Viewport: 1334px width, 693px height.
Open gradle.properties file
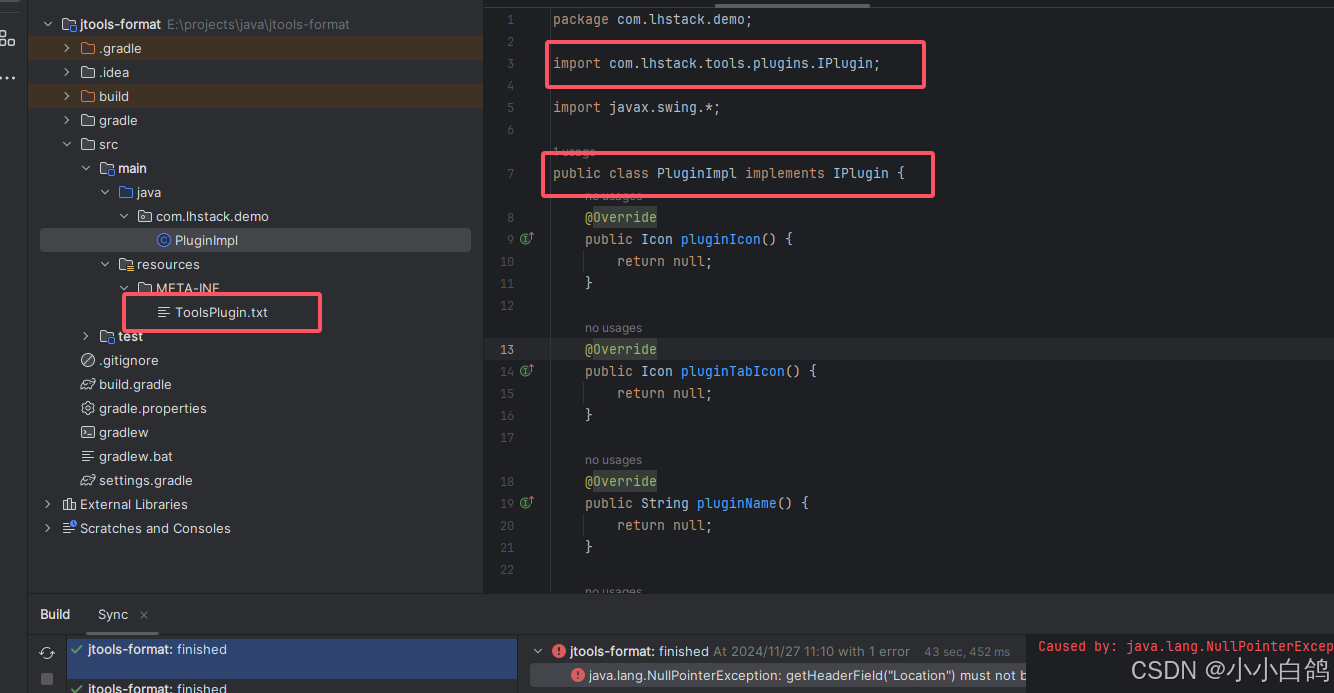pyautogui.click(x=153, y=408)
